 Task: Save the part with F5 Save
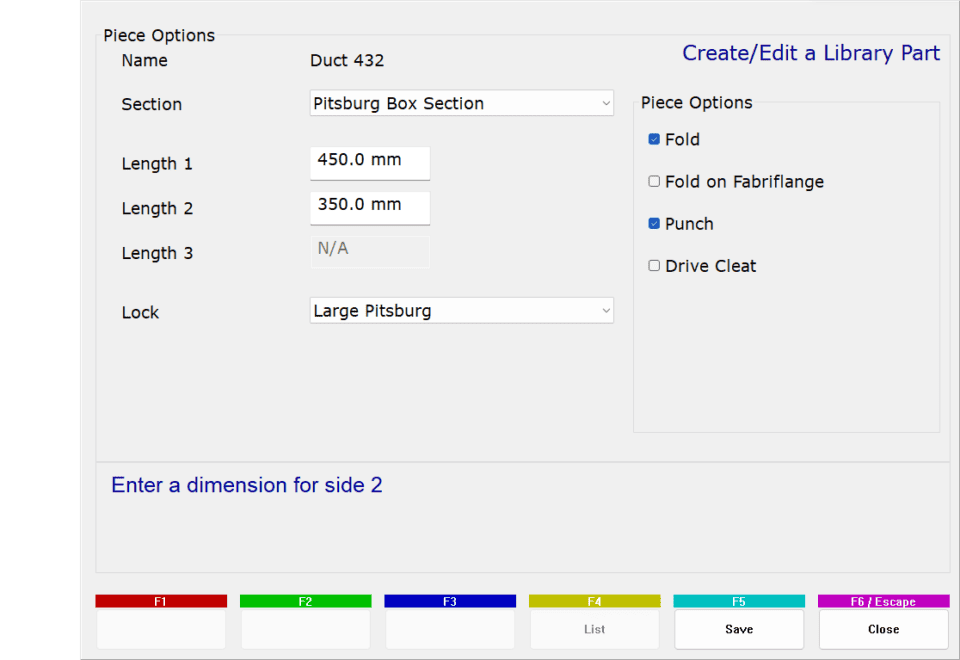coord(738,629)
